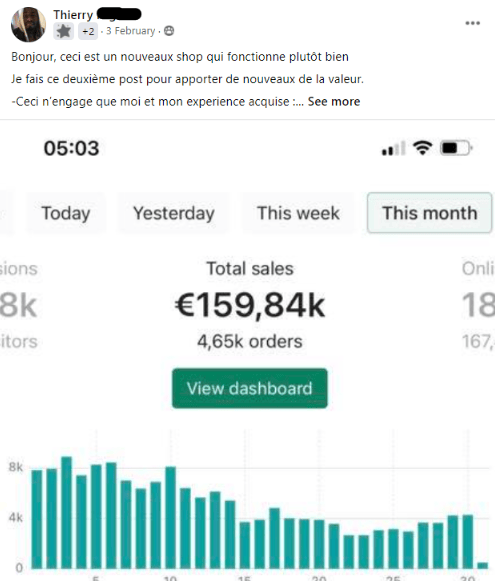Click the tallest bar in sales chart

coord(67,512)
